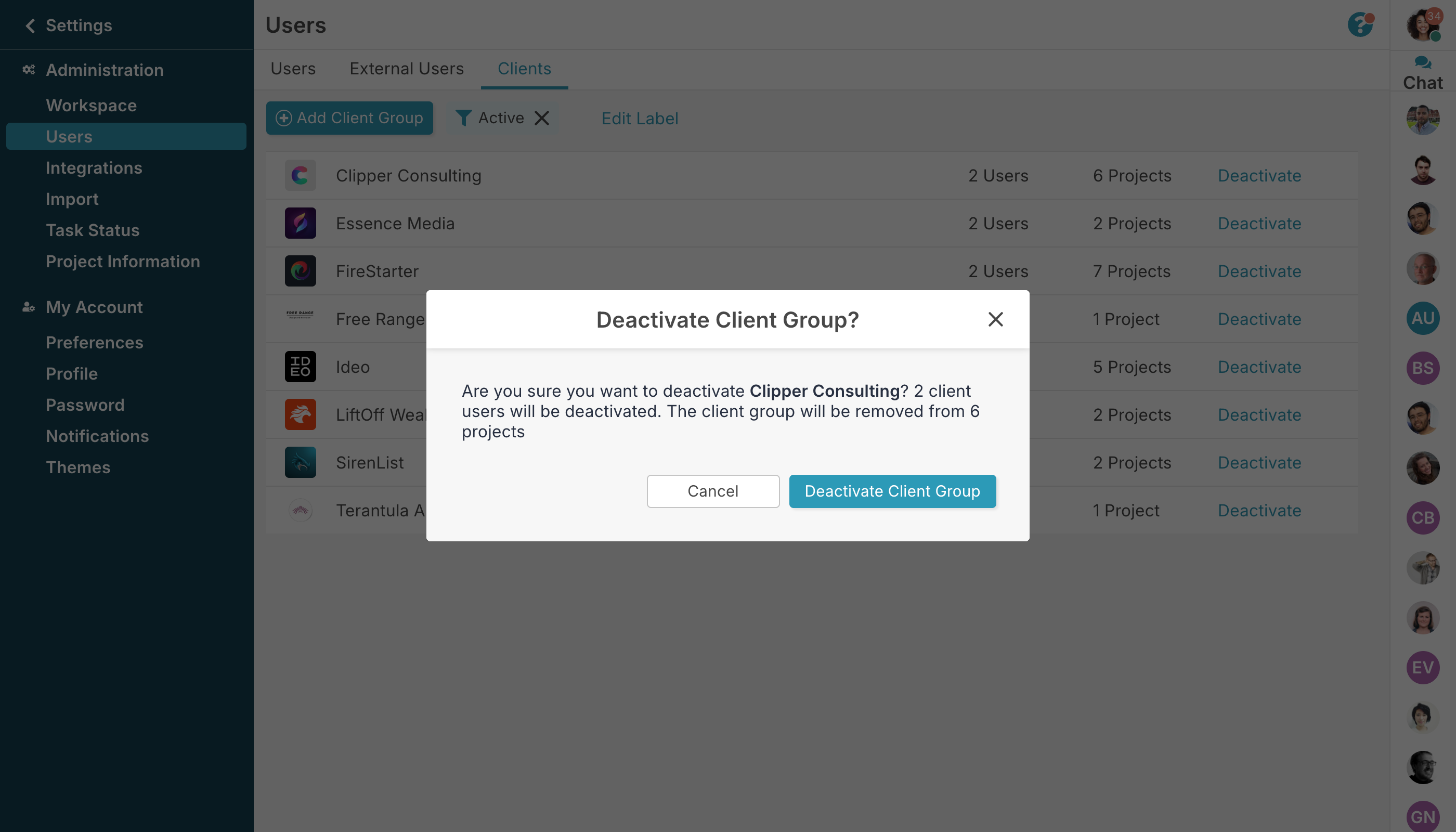Image resolution: width=1456 pixels, height=832 pixels.
Task: Click the Ideo logo icon
Action: pyautogui.click(x=300, y=367)
